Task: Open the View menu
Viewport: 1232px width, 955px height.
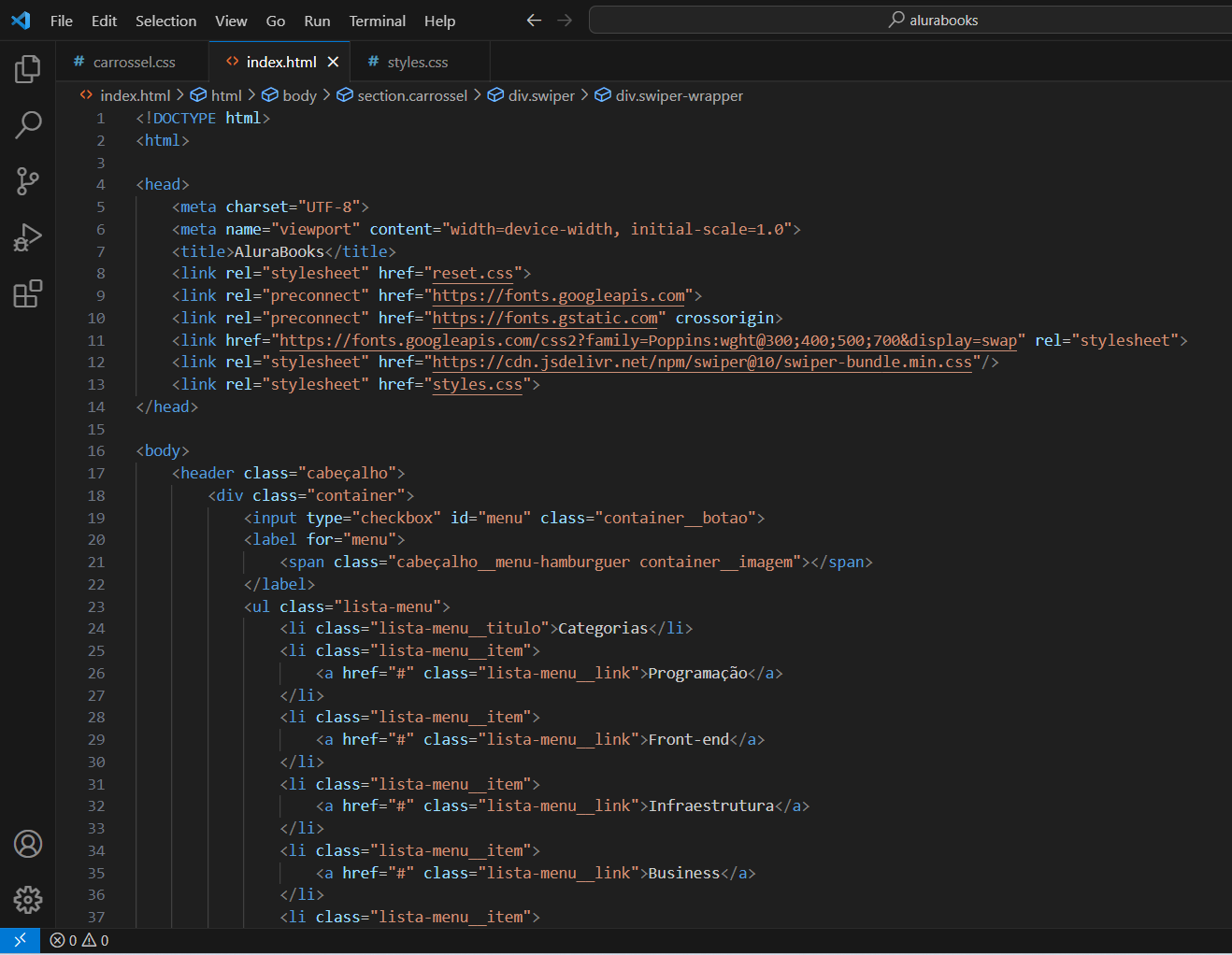Action: click(x=231, y=21)
